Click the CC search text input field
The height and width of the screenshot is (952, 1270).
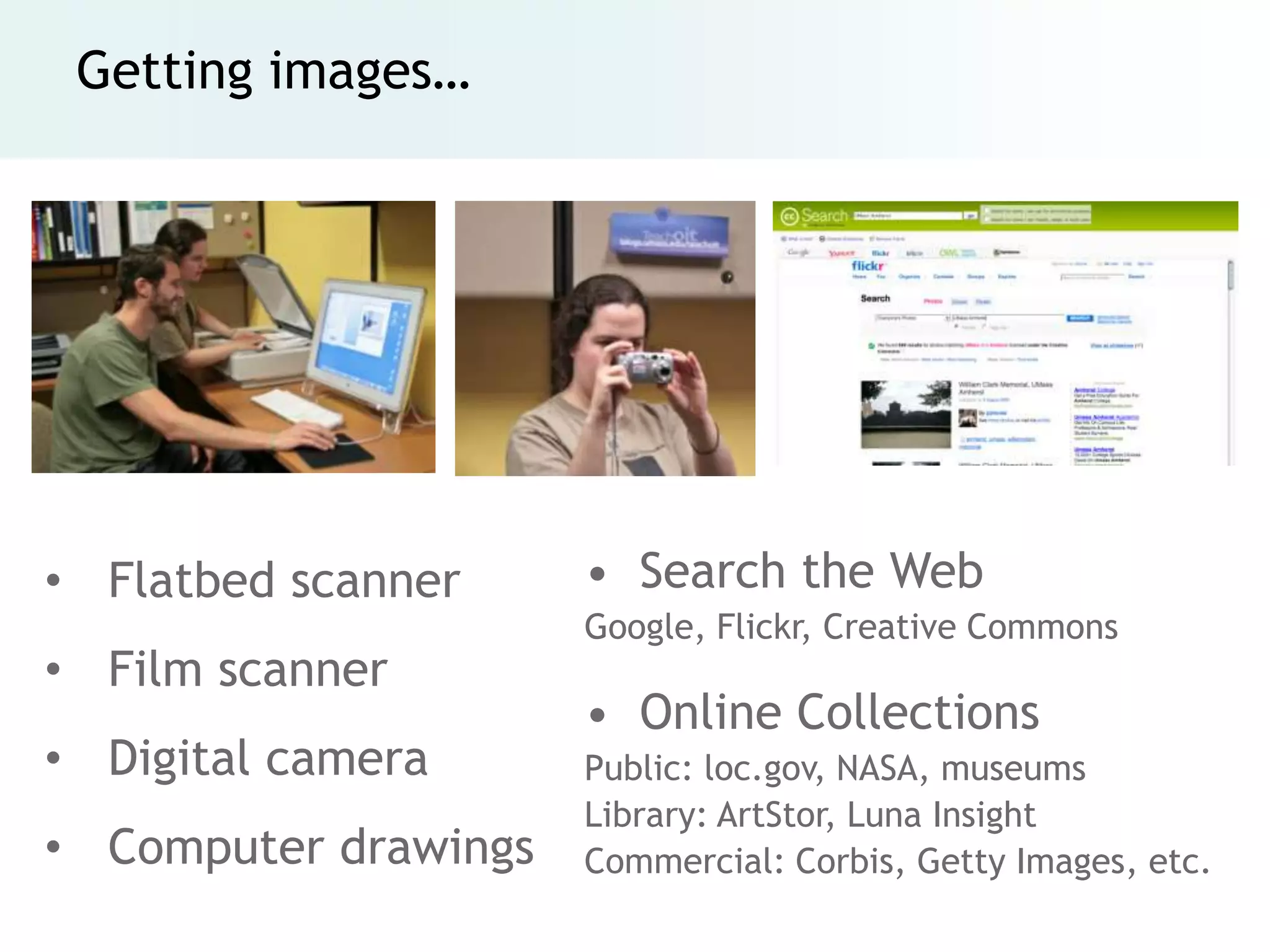(x=907, y=216)
